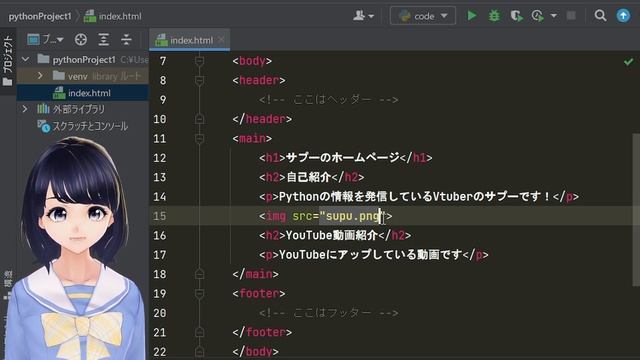The width and height of the screenshot is (640, 360).
Task: Start debugging with the green bug icon
Action: (494, 16)
